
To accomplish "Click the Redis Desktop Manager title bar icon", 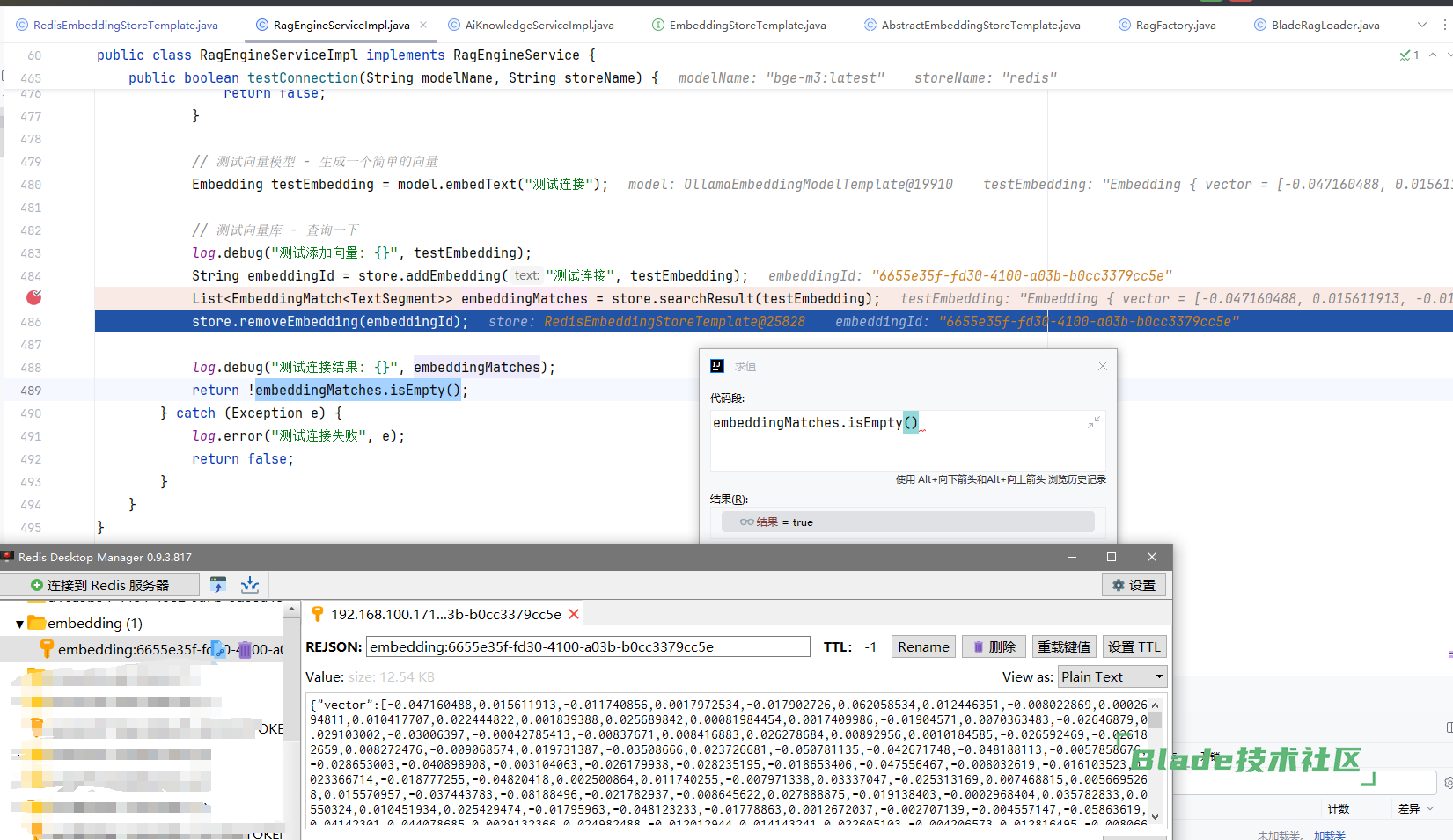I will (8, 557).
